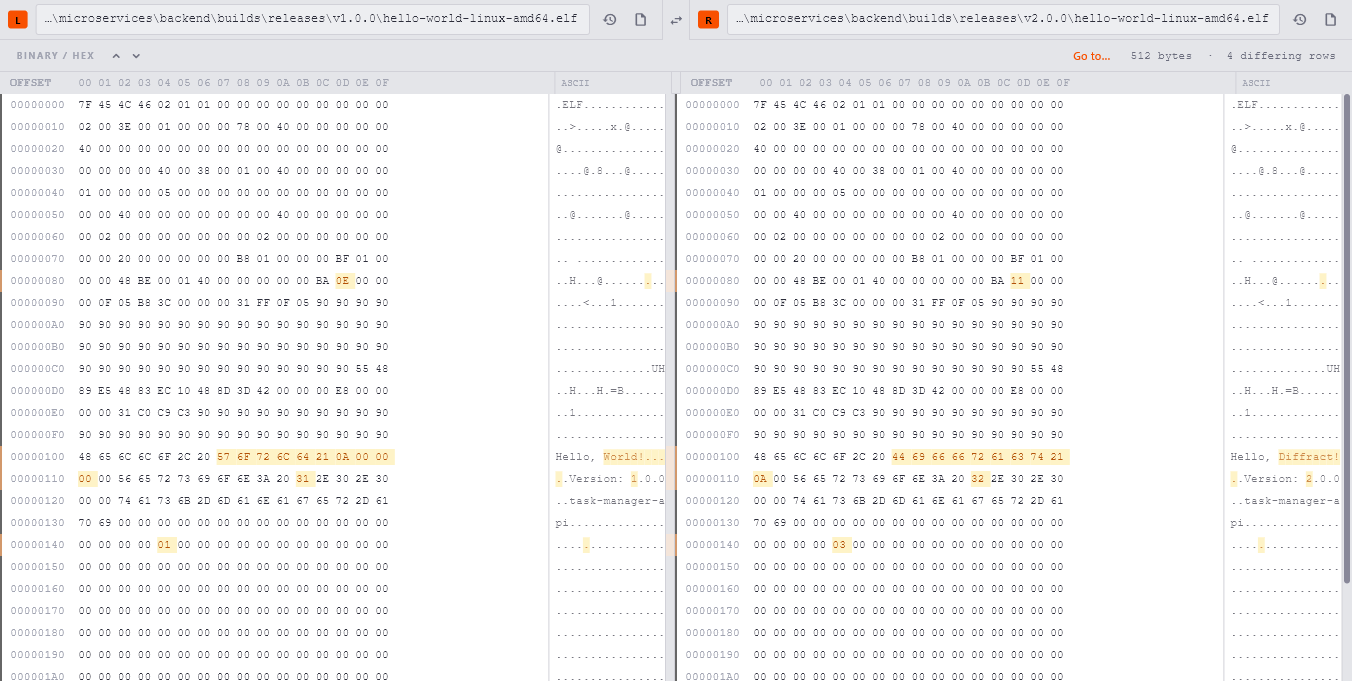Click left offset 00000100

click(x=37, y=457)
